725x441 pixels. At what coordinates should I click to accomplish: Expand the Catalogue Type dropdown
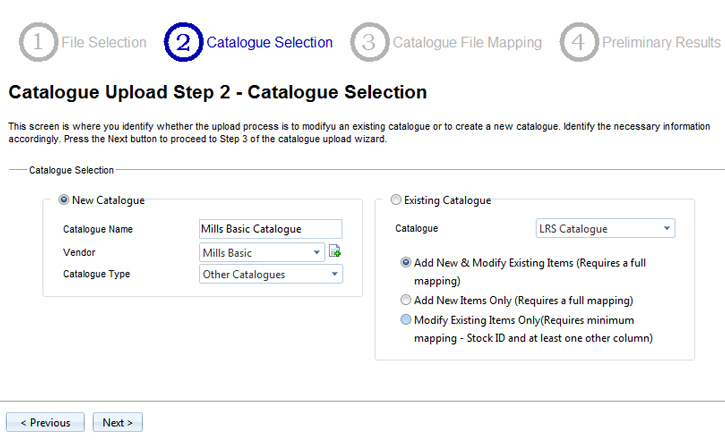[x=271, y=274]
